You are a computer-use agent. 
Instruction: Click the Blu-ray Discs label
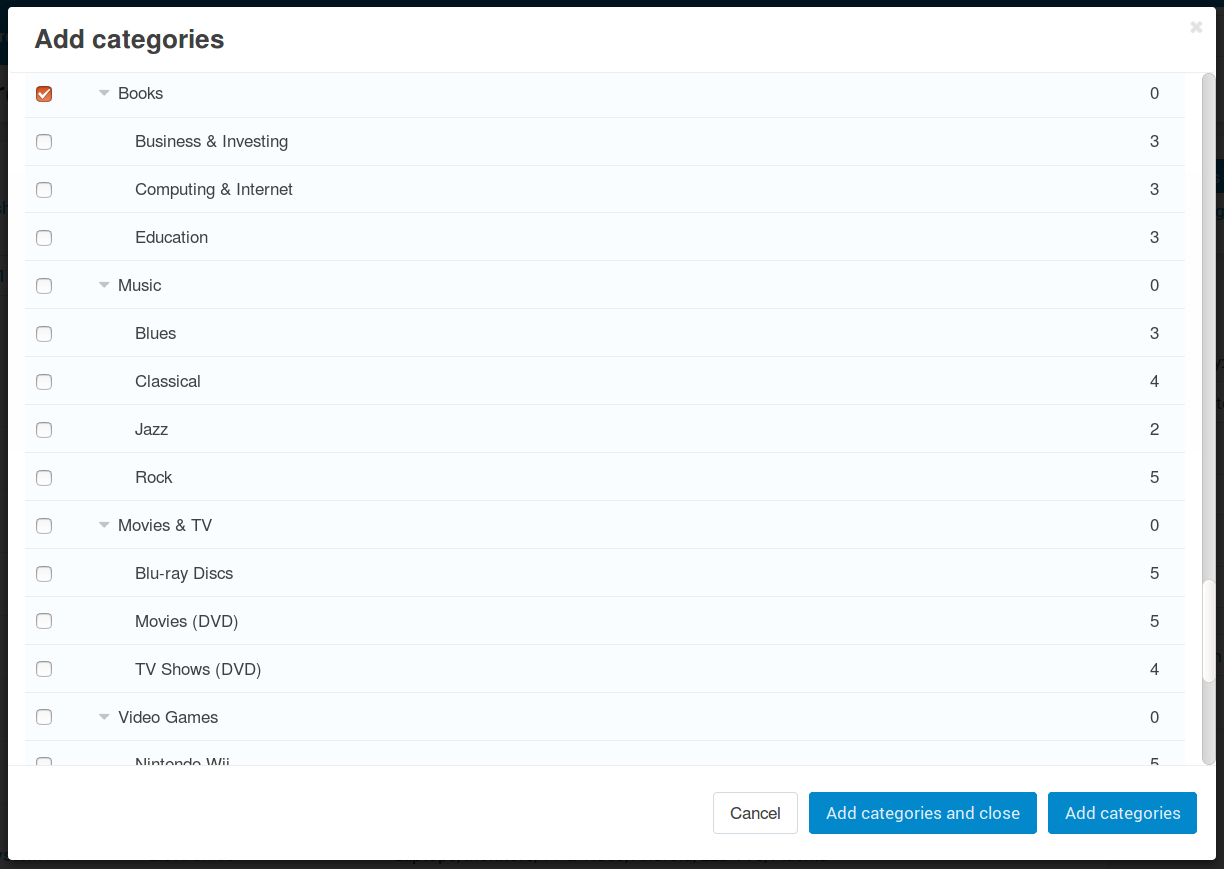coord(184,573)
